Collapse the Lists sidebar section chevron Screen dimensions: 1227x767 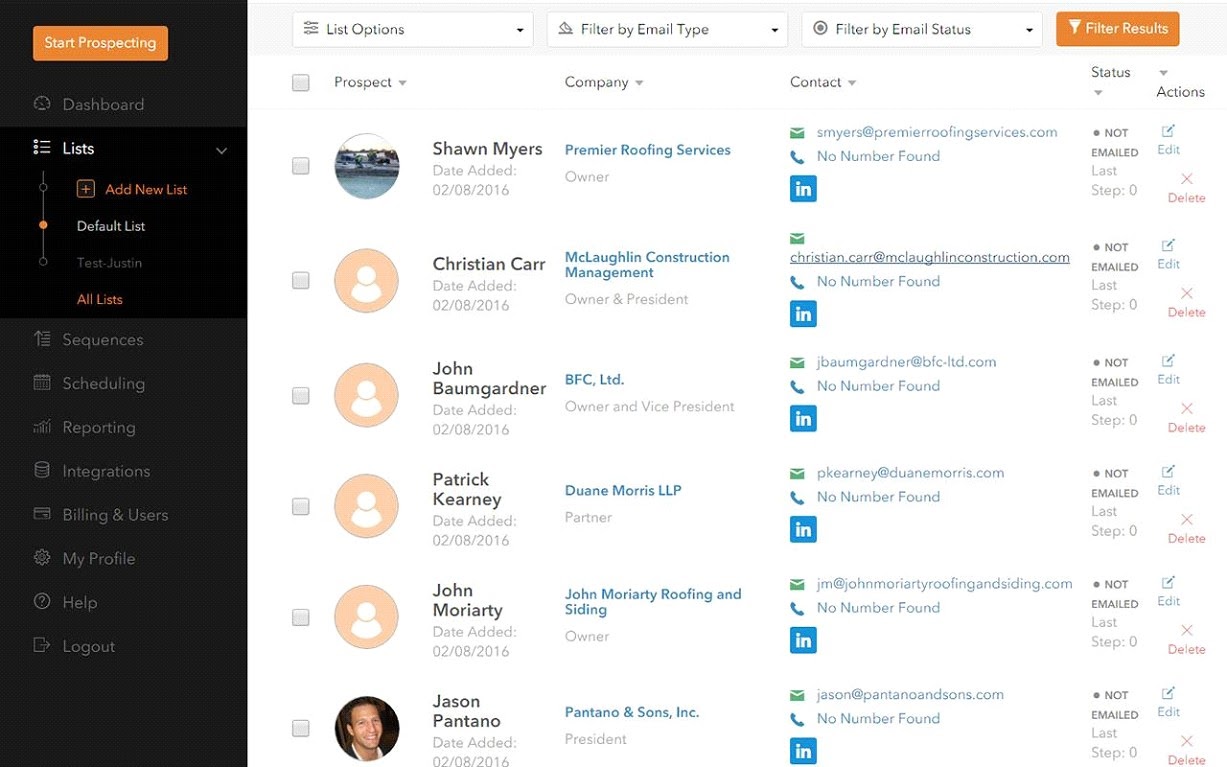pos(221,148)
